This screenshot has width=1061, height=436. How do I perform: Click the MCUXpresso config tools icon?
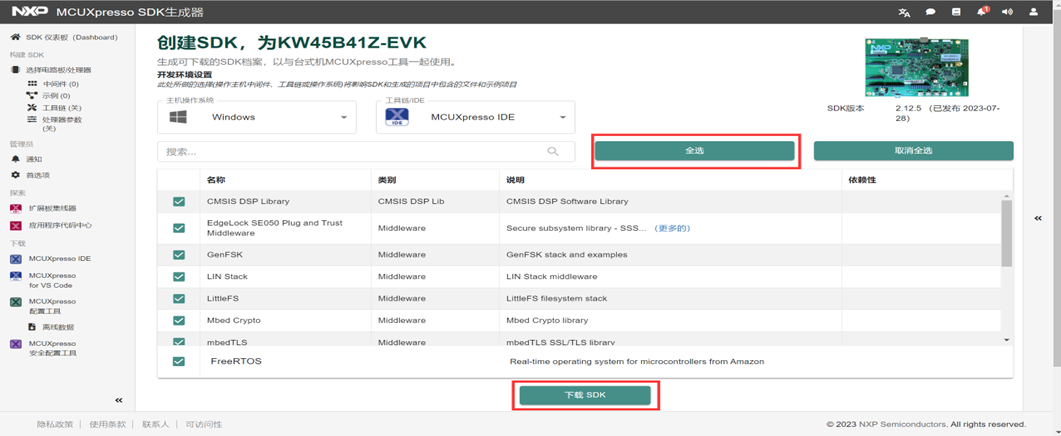16,302
